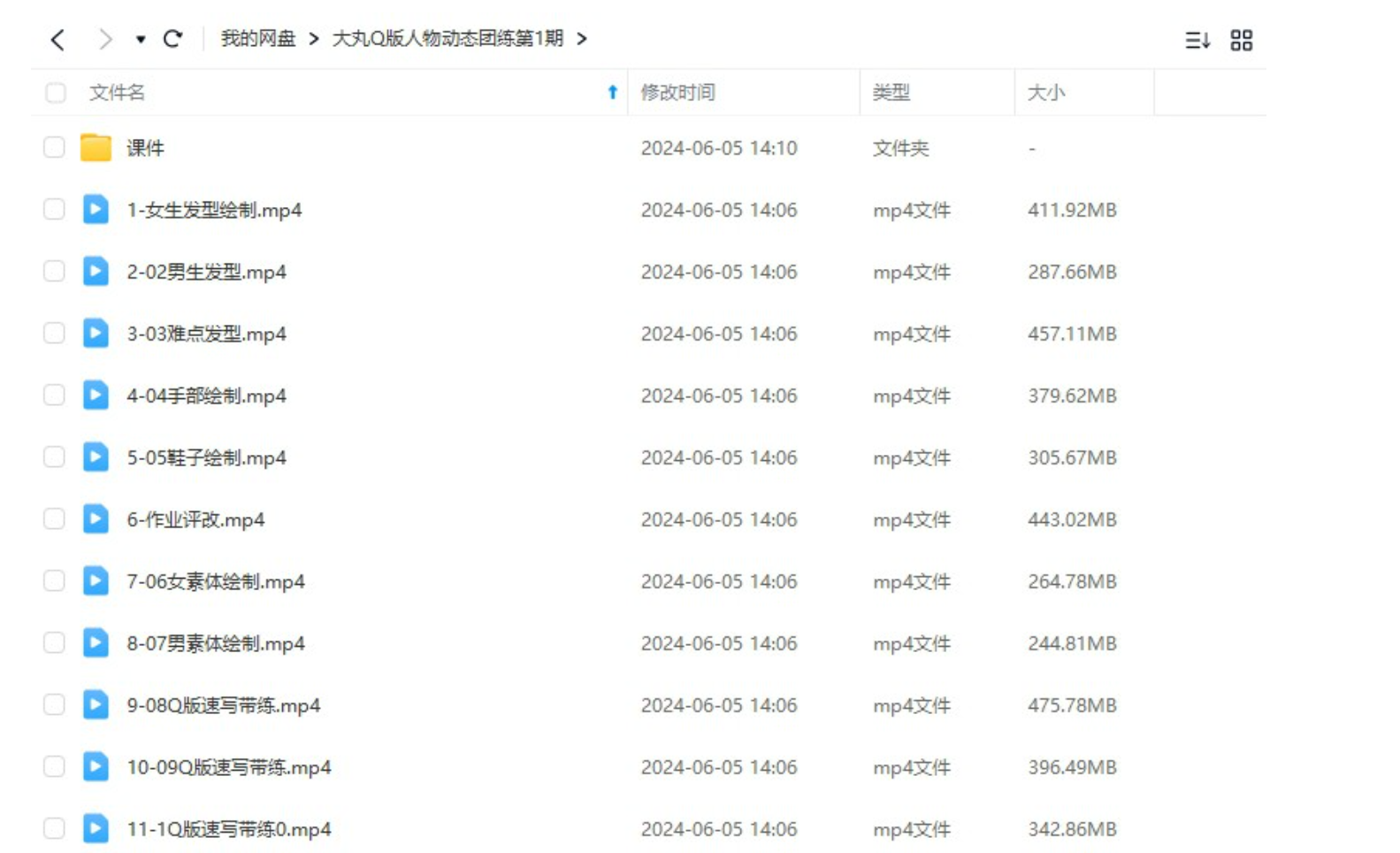Go forward with the right arrow

pos(105,40)
